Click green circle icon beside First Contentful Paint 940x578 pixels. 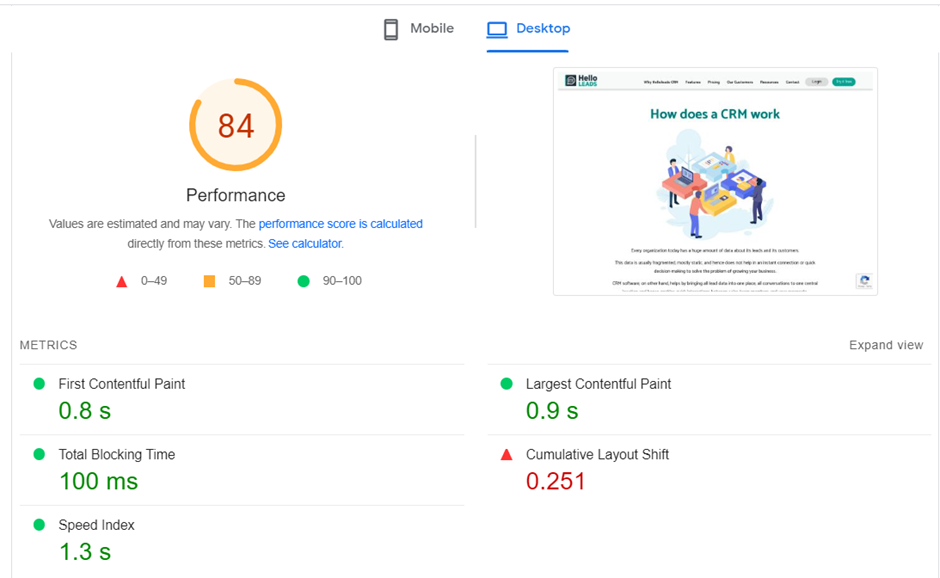click(x=39, y=384)
